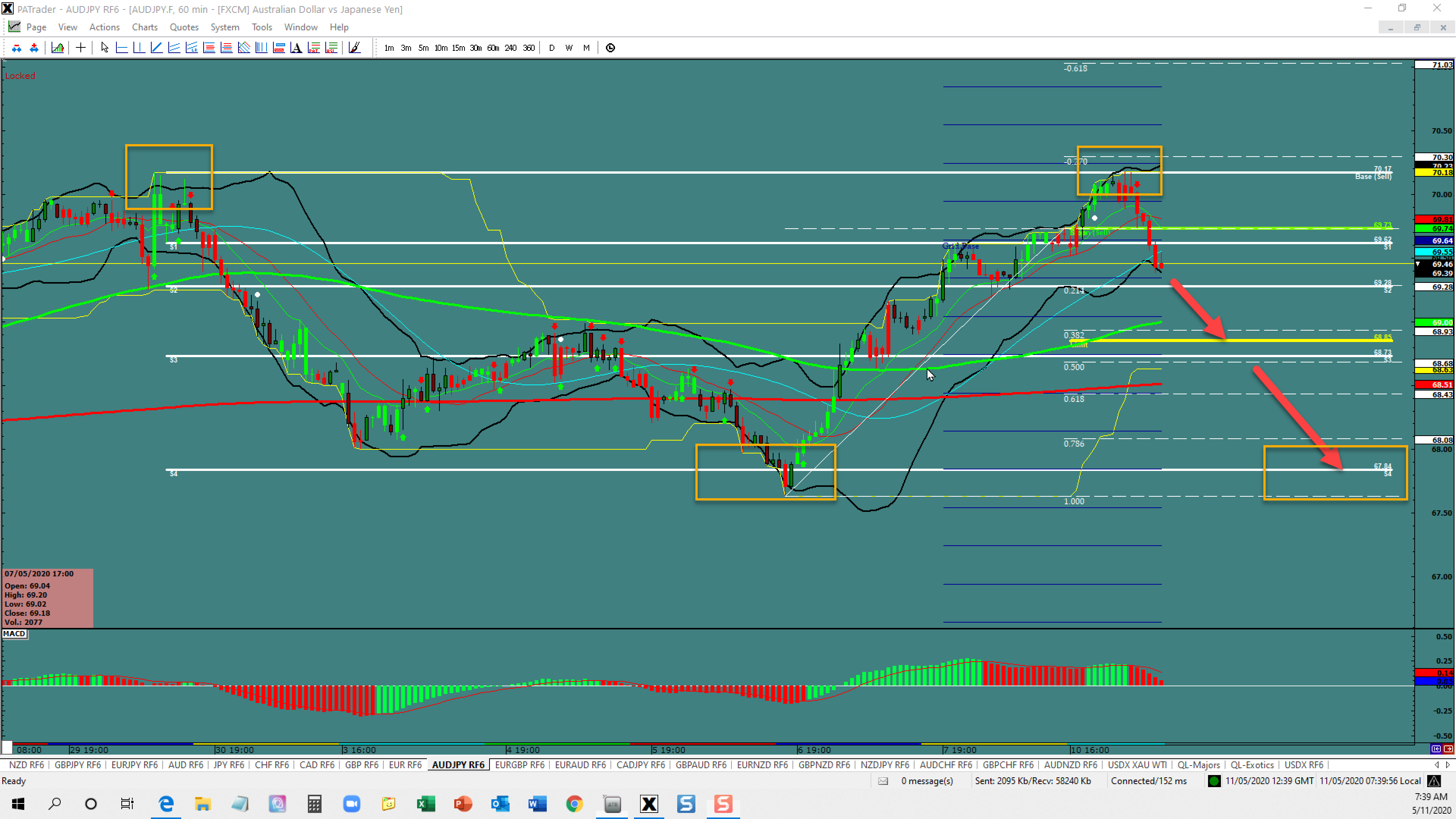Viewport: 1456px width, 819px height.
Task: Switch chart to Daily with D button
Action: coord(552,48)
